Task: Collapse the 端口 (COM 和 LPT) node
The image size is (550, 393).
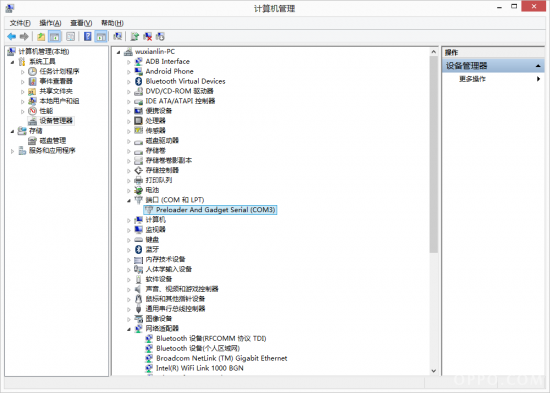Action: pos(129,200)
